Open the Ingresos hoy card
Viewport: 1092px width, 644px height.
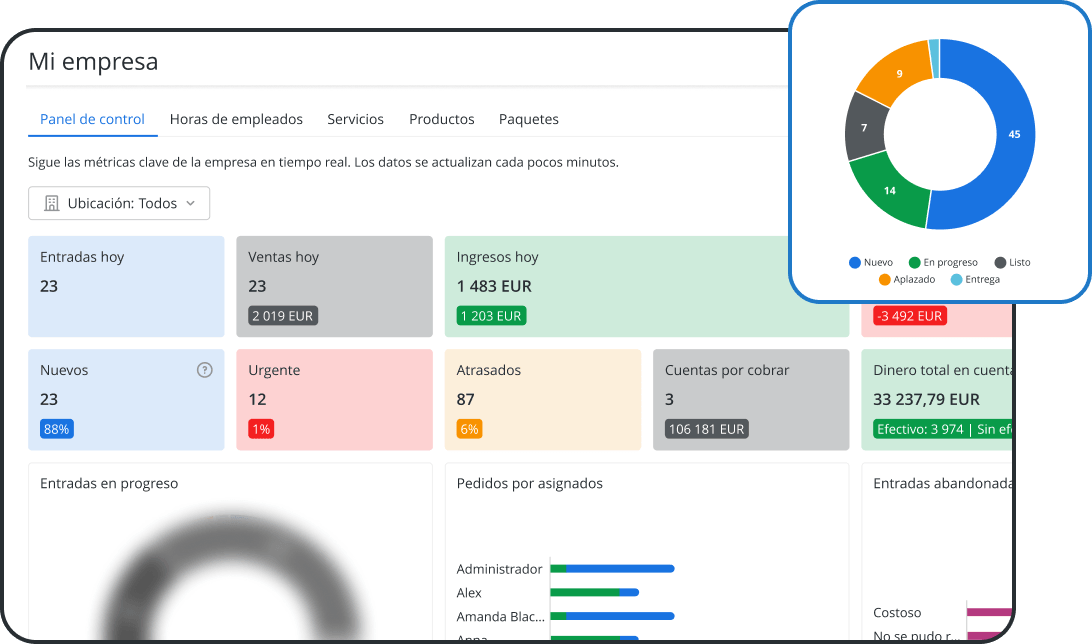pyautogui.click(x=647, y=286)
